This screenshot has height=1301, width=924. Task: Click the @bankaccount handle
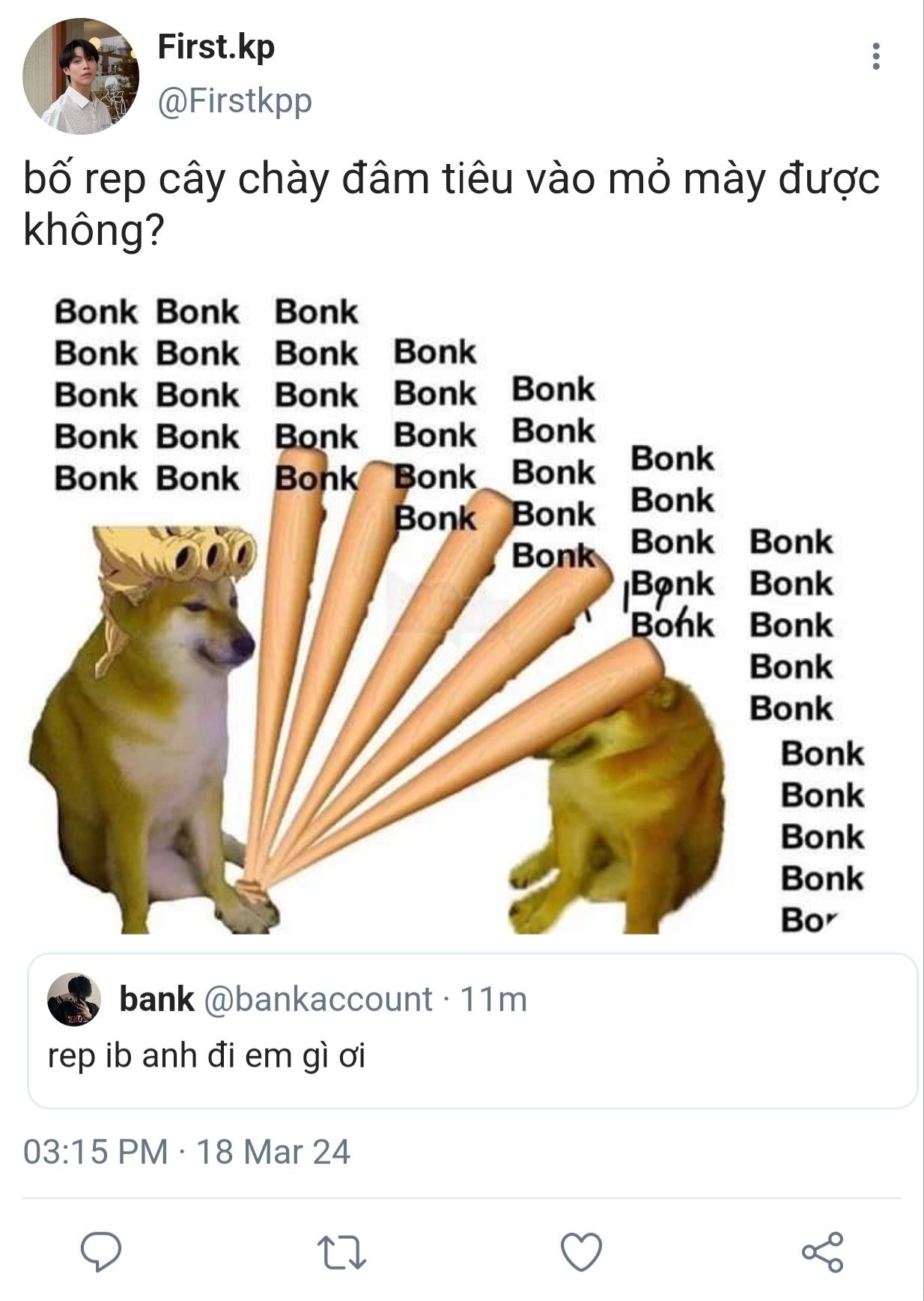point(318,1000)
